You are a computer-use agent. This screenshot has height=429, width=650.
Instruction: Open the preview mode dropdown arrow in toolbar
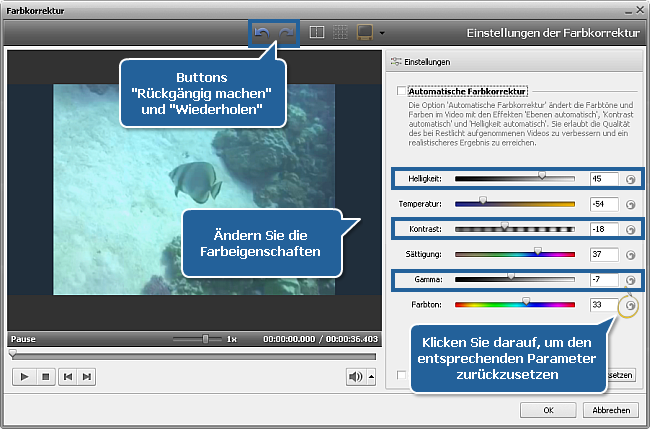[x=382, y=34]
